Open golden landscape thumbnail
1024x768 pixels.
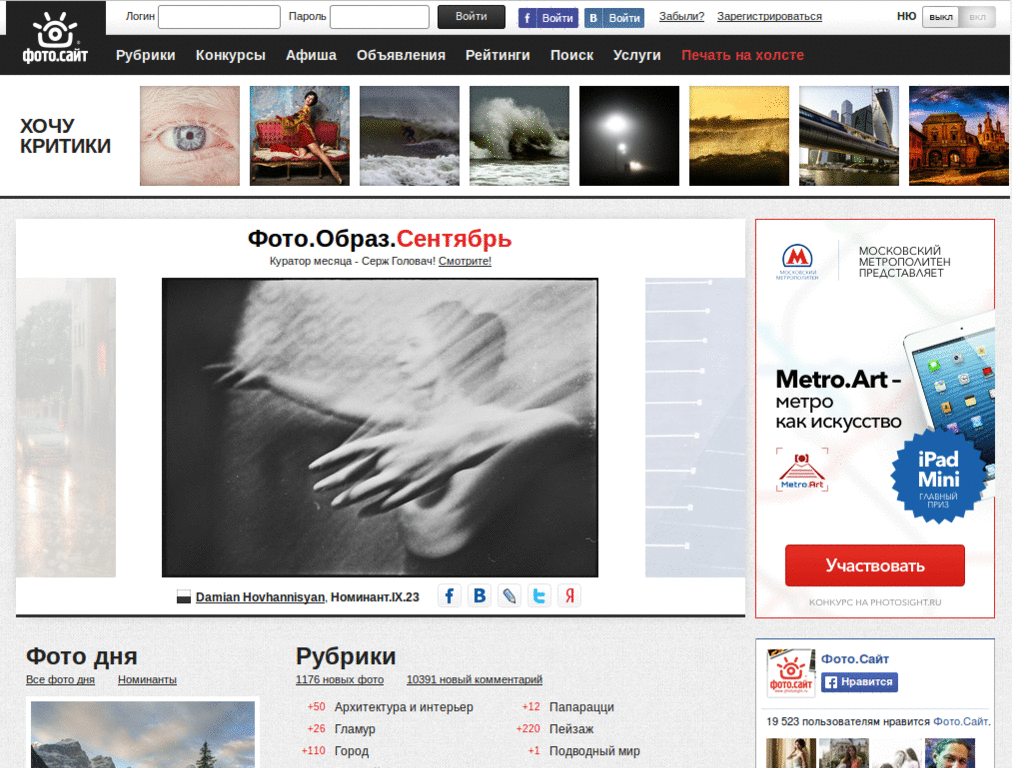[739, 136]
